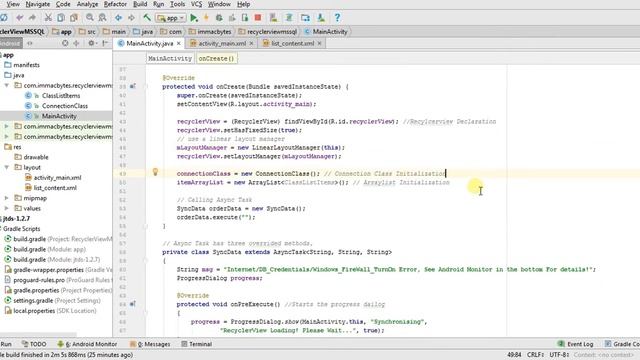Select ClassListItems in the project tree
Viewport: 640px width, 360px height.
61,96
